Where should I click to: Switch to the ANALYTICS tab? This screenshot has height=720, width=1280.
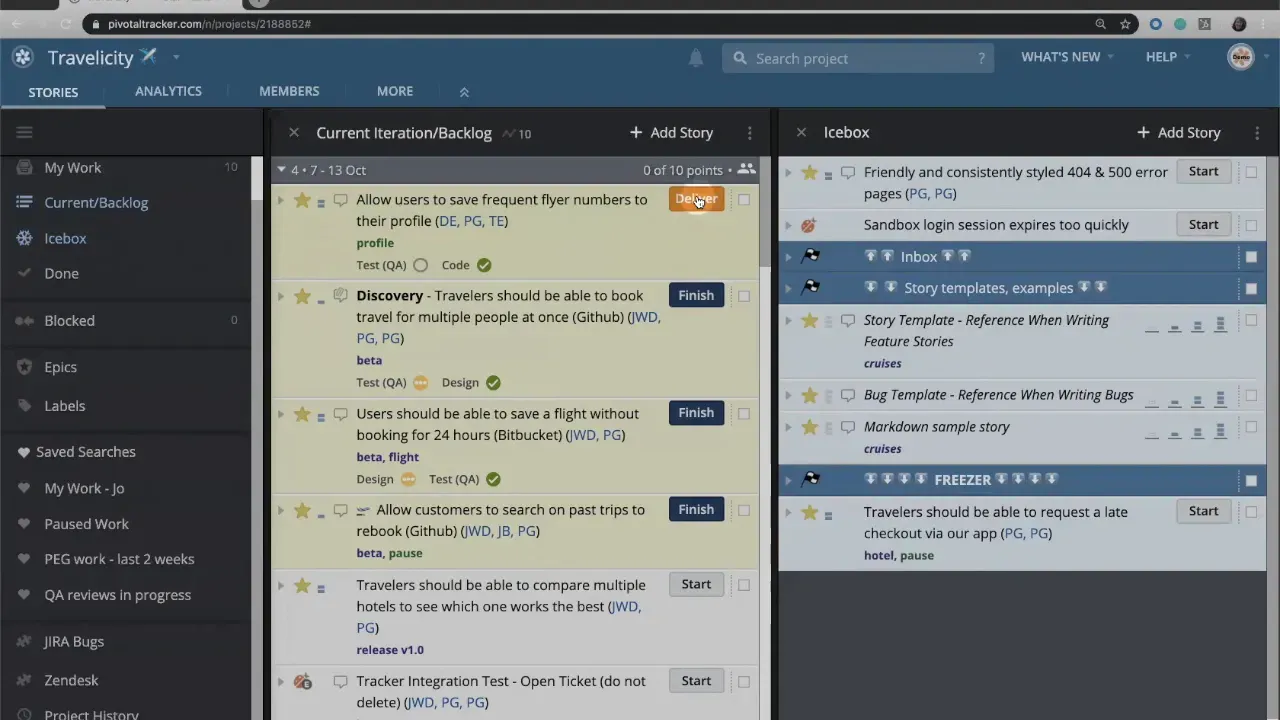[x=168, y=91]
